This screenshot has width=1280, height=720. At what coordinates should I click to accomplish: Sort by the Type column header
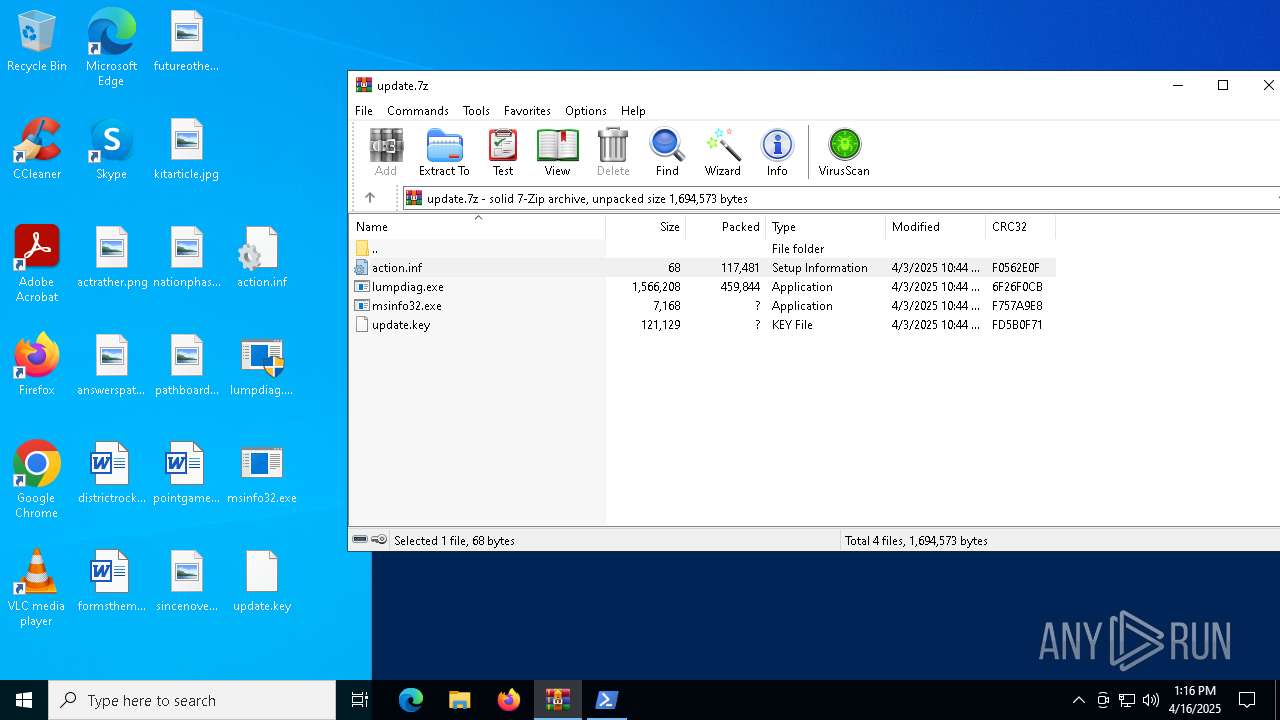pos(825,227)
